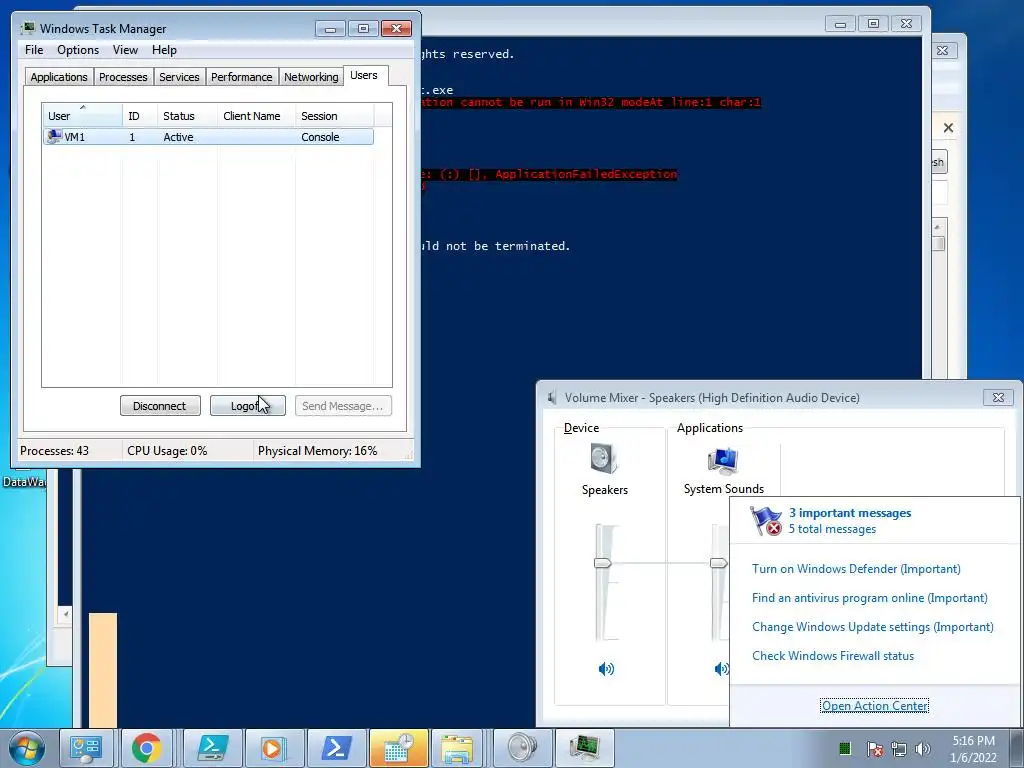
Task: Mute the System Sounds application
Action: (x=721, y=668)
